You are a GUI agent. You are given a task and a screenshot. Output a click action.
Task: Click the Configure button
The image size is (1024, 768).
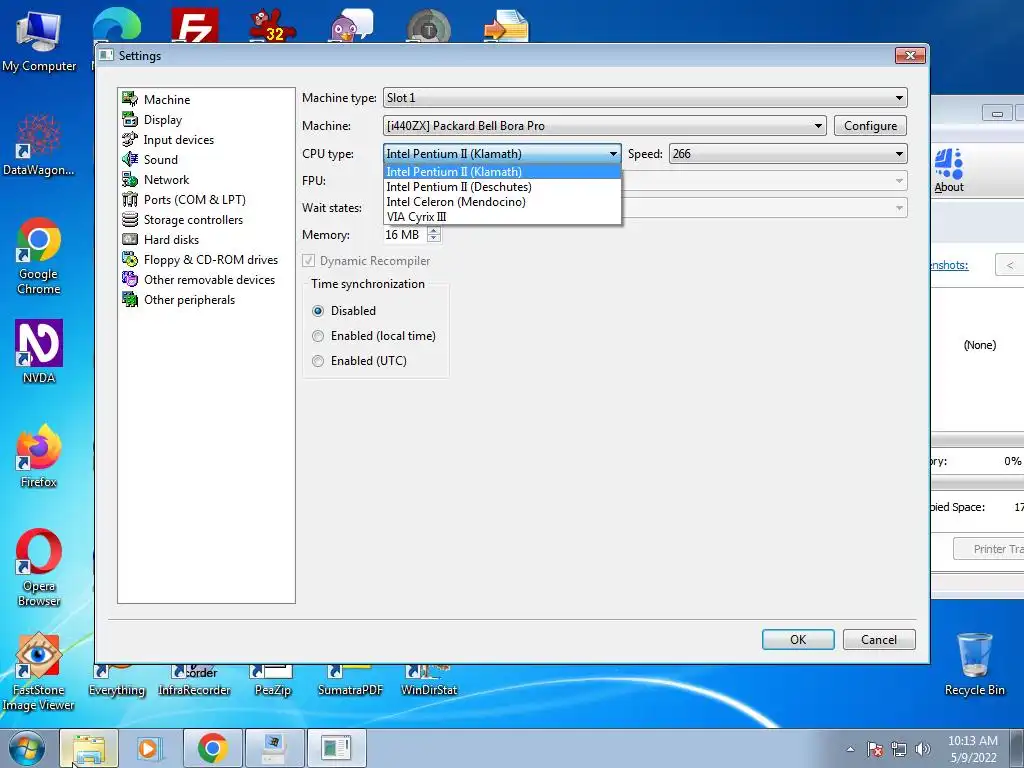pos(871,125)
